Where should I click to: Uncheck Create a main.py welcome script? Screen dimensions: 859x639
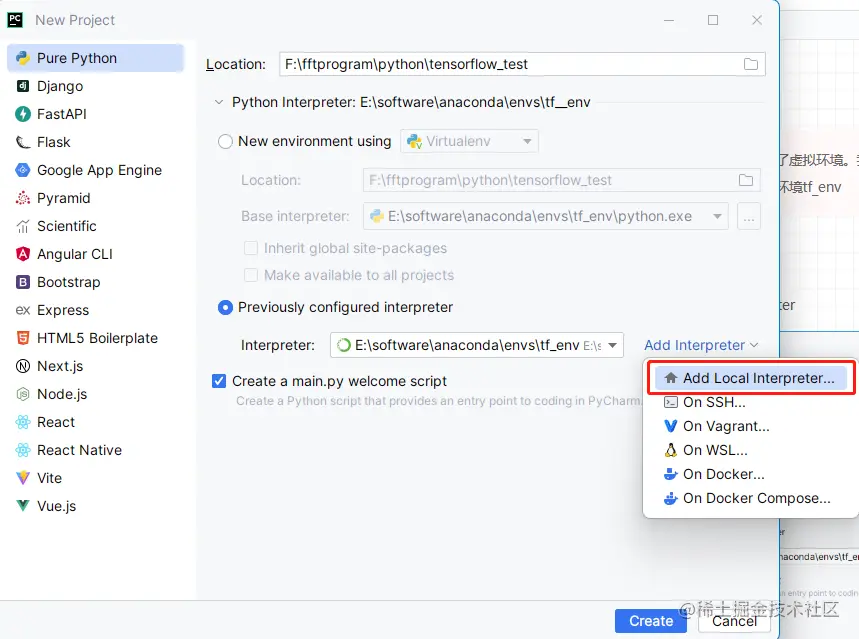click(x=219, y=381)
